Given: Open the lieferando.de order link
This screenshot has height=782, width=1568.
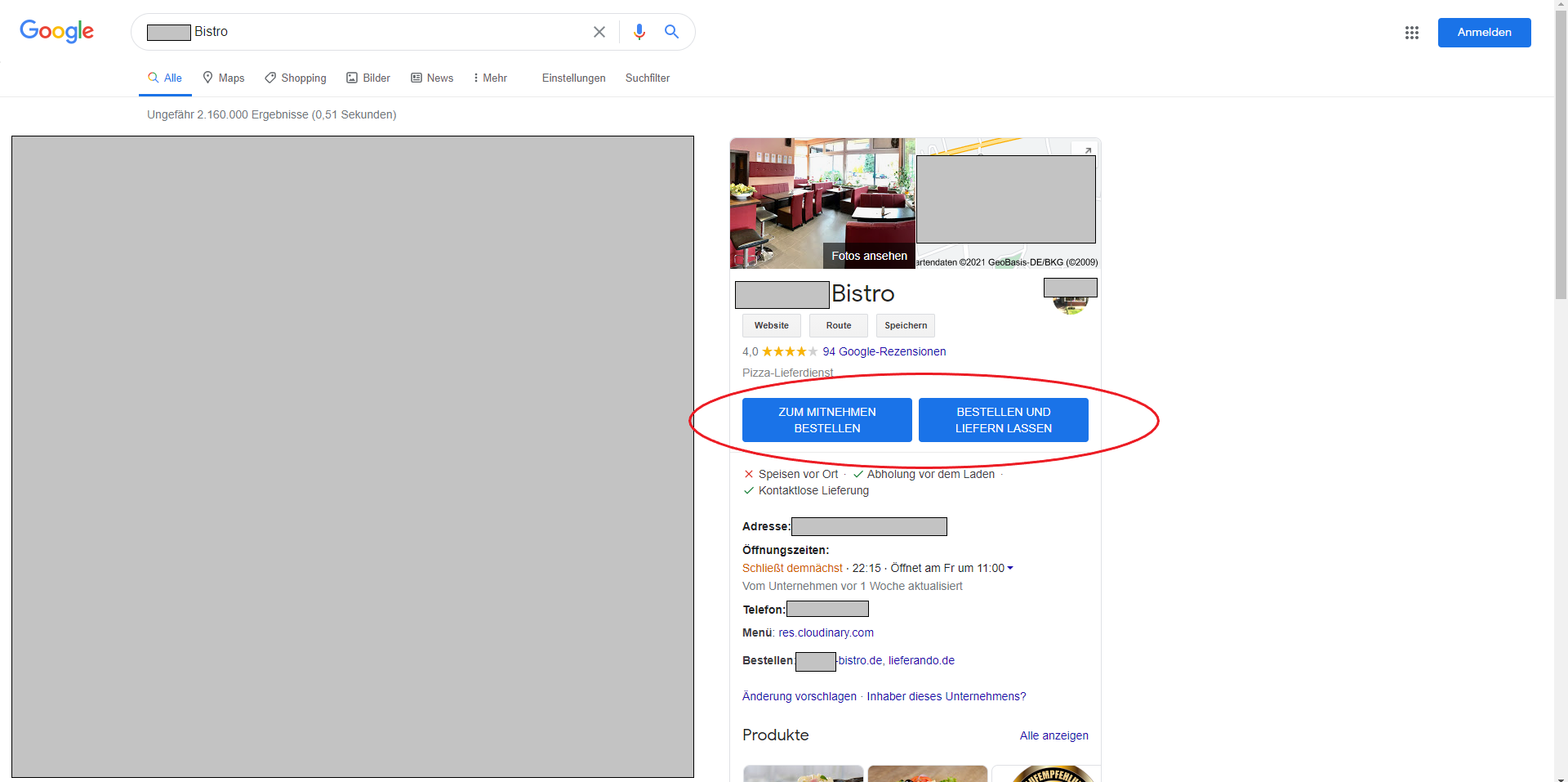Looking at the screenshot, I should click(921, 660).
